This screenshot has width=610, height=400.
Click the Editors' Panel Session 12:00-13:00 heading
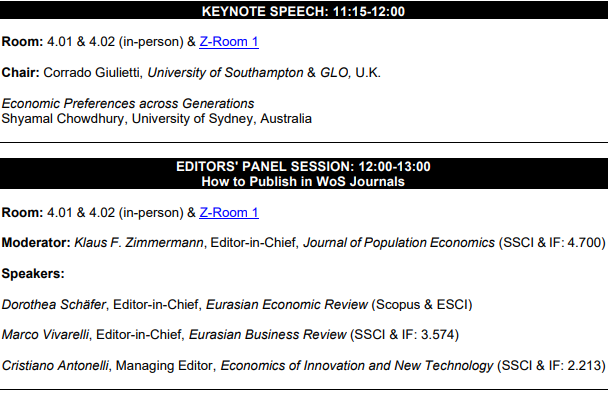click(303, 167)
